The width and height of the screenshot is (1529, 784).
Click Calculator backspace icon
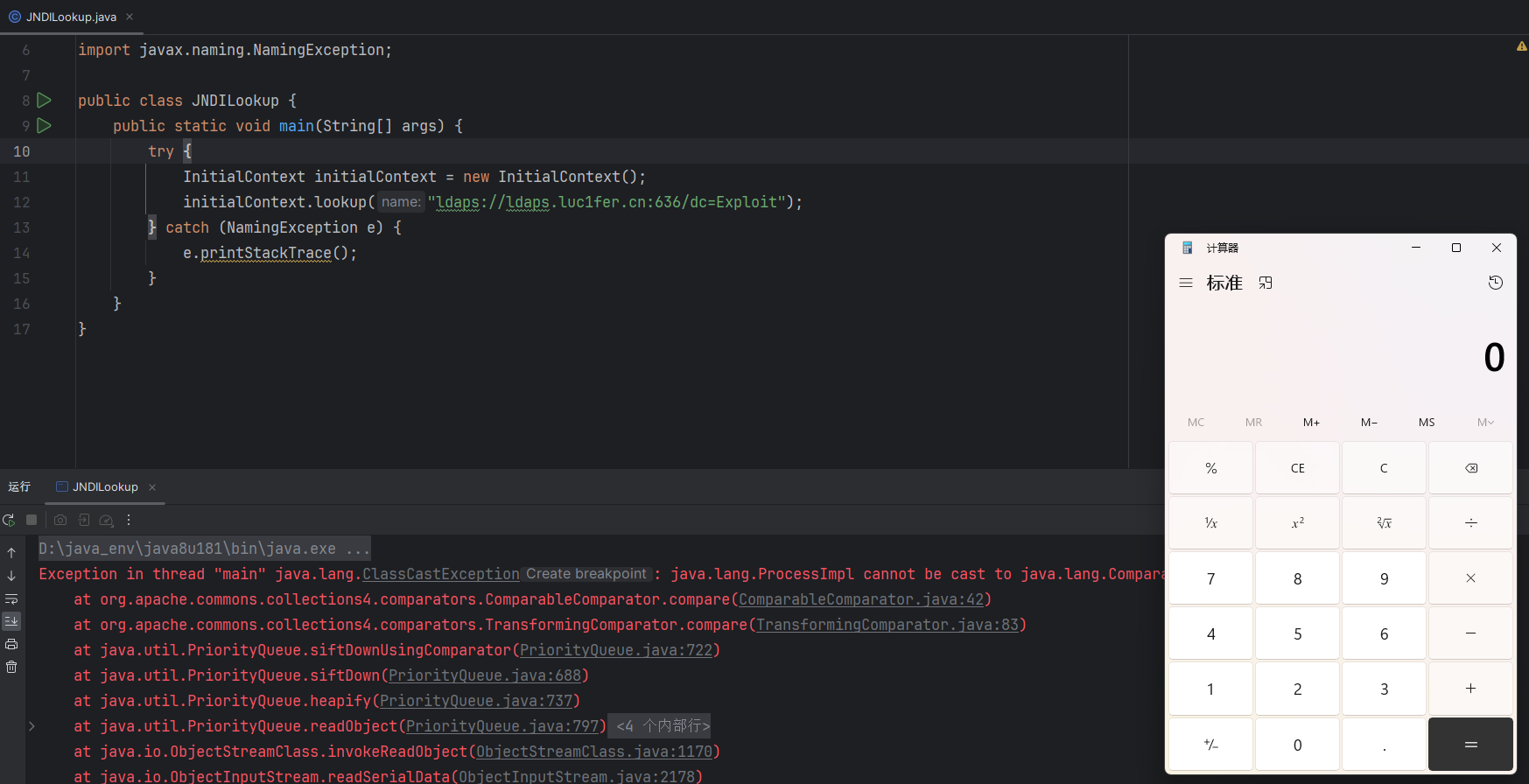pyautogui.click(x=1470, y=468)
